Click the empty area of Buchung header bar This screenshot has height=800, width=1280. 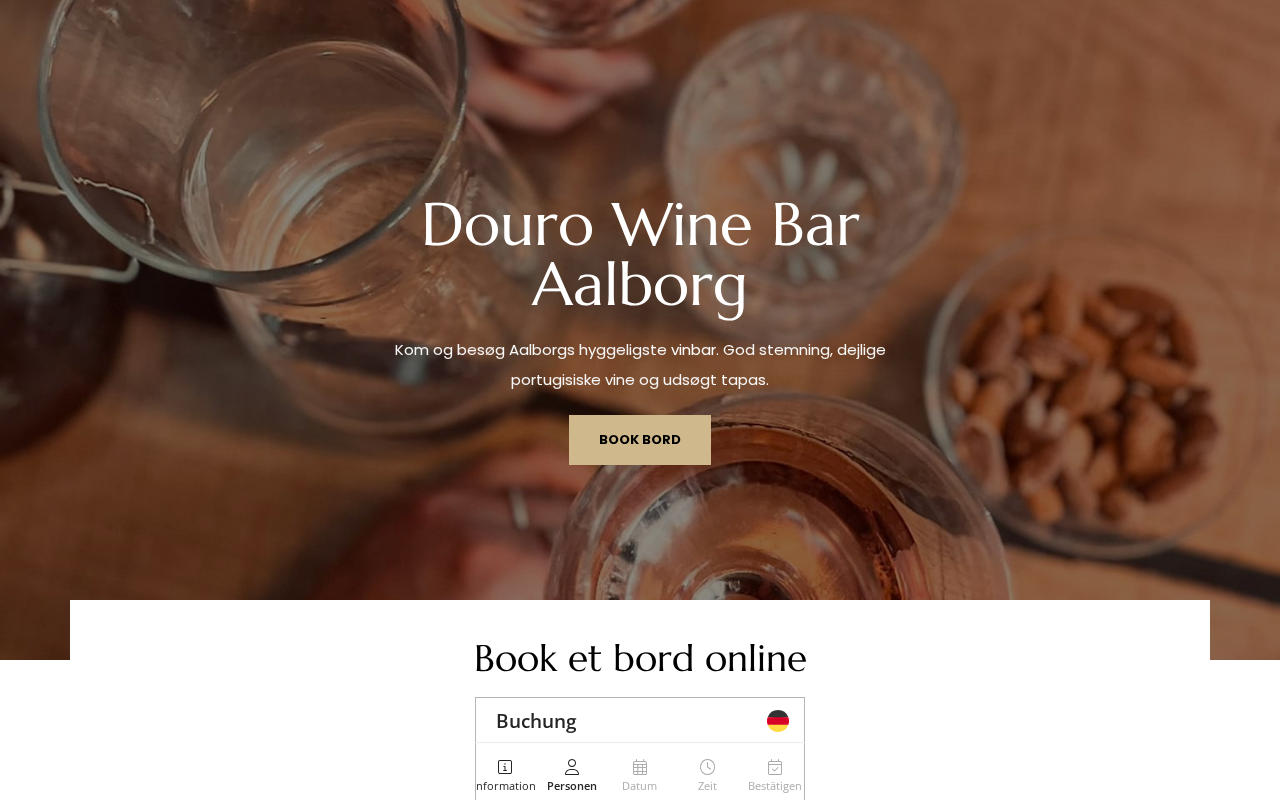[670, 721]
